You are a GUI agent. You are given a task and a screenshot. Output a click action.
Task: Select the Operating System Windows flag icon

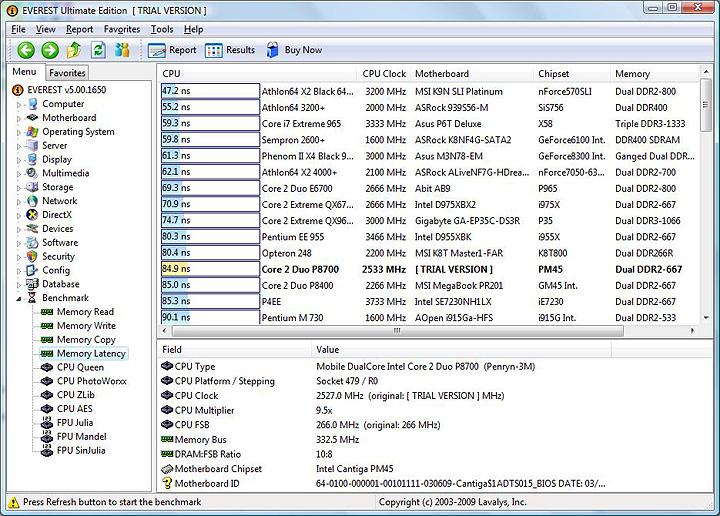click(32, 132)
